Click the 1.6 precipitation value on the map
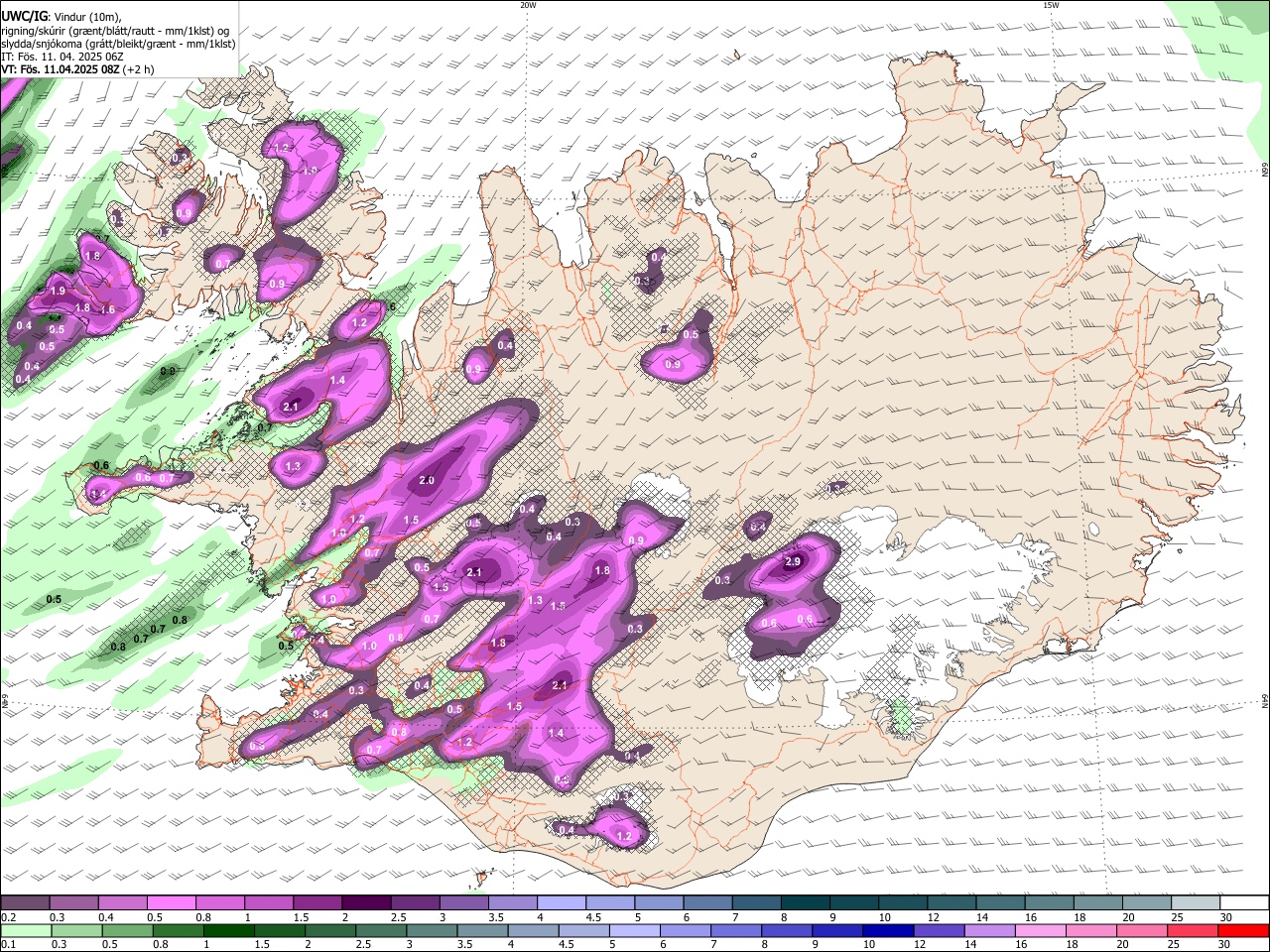 pyautogui.click(x=108, y=310)
